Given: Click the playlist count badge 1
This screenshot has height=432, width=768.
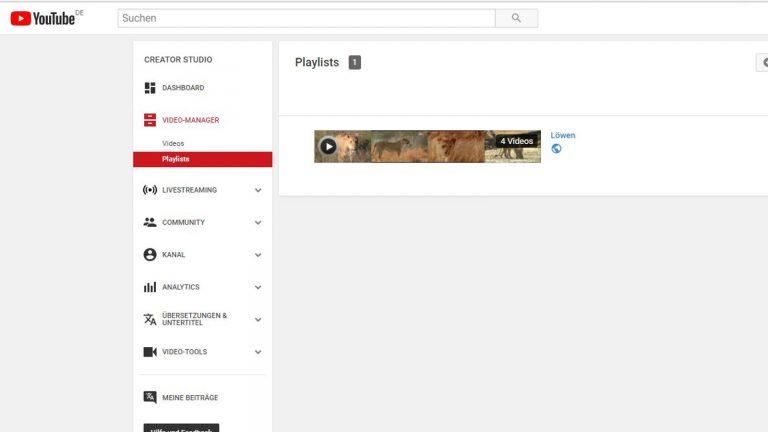Looking at the screenshot, I should point(355,62).
